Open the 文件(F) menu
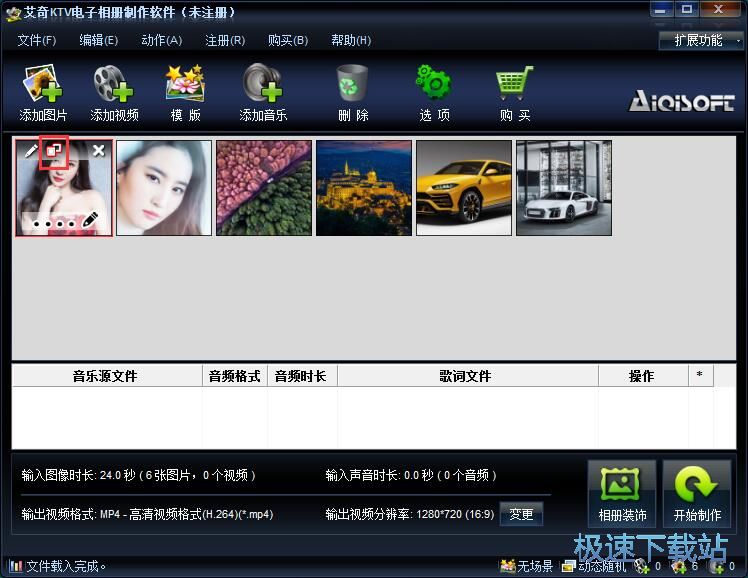748x578 pixels. point(37,40)
